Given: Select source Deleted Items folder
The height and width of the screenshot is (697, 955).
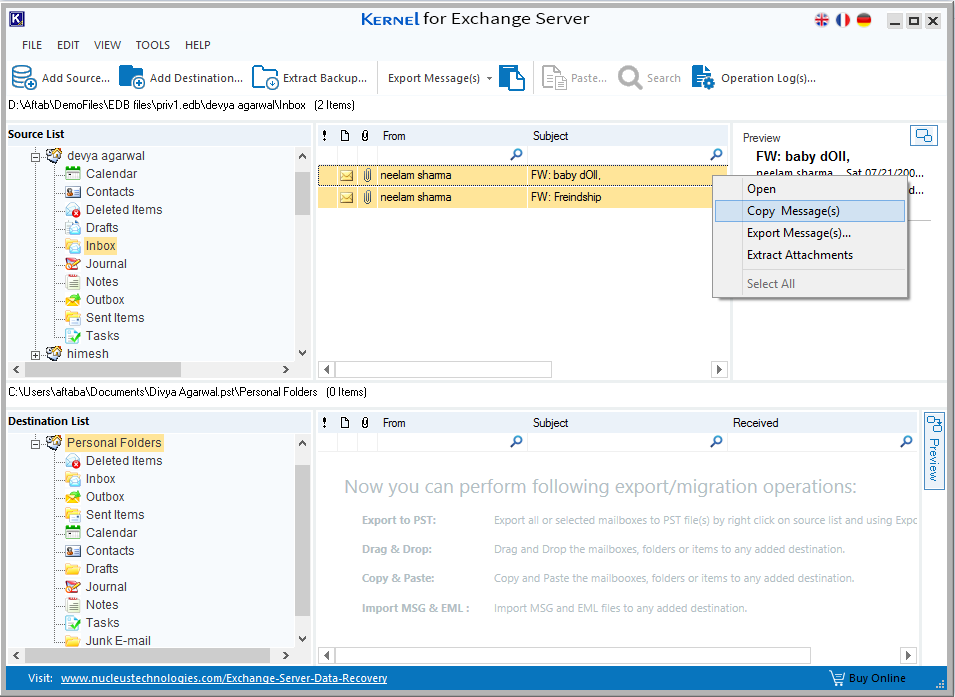Looking at the screenshot, I should [124, 210].
